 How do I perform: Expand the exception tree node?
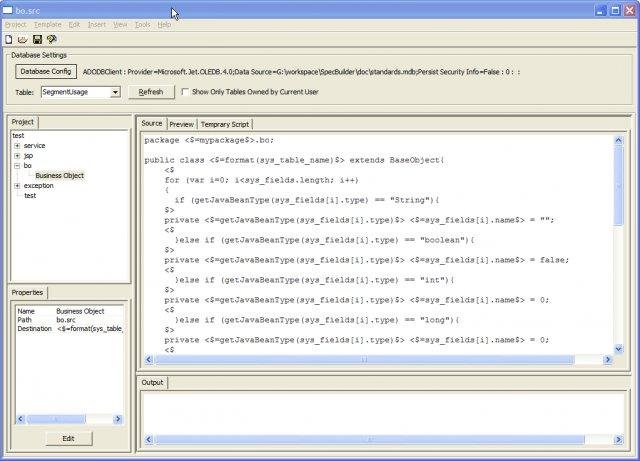[17, 186]
